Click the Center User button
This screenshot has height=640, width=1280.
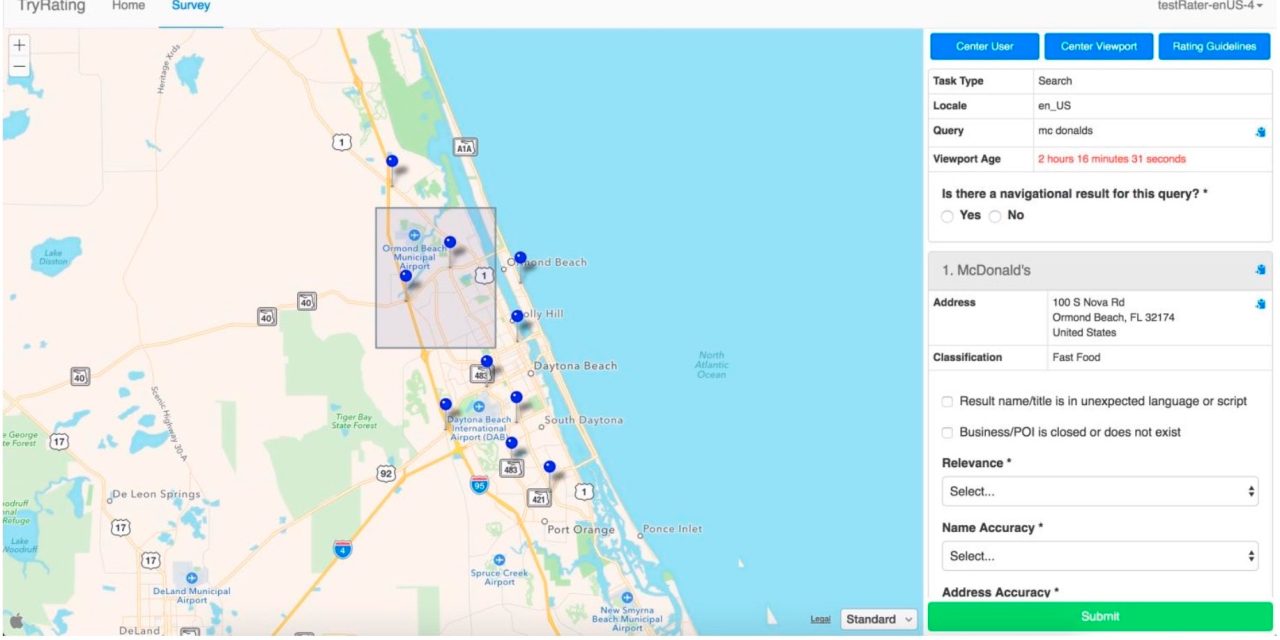pyautogui.click(x=984, y=46)
